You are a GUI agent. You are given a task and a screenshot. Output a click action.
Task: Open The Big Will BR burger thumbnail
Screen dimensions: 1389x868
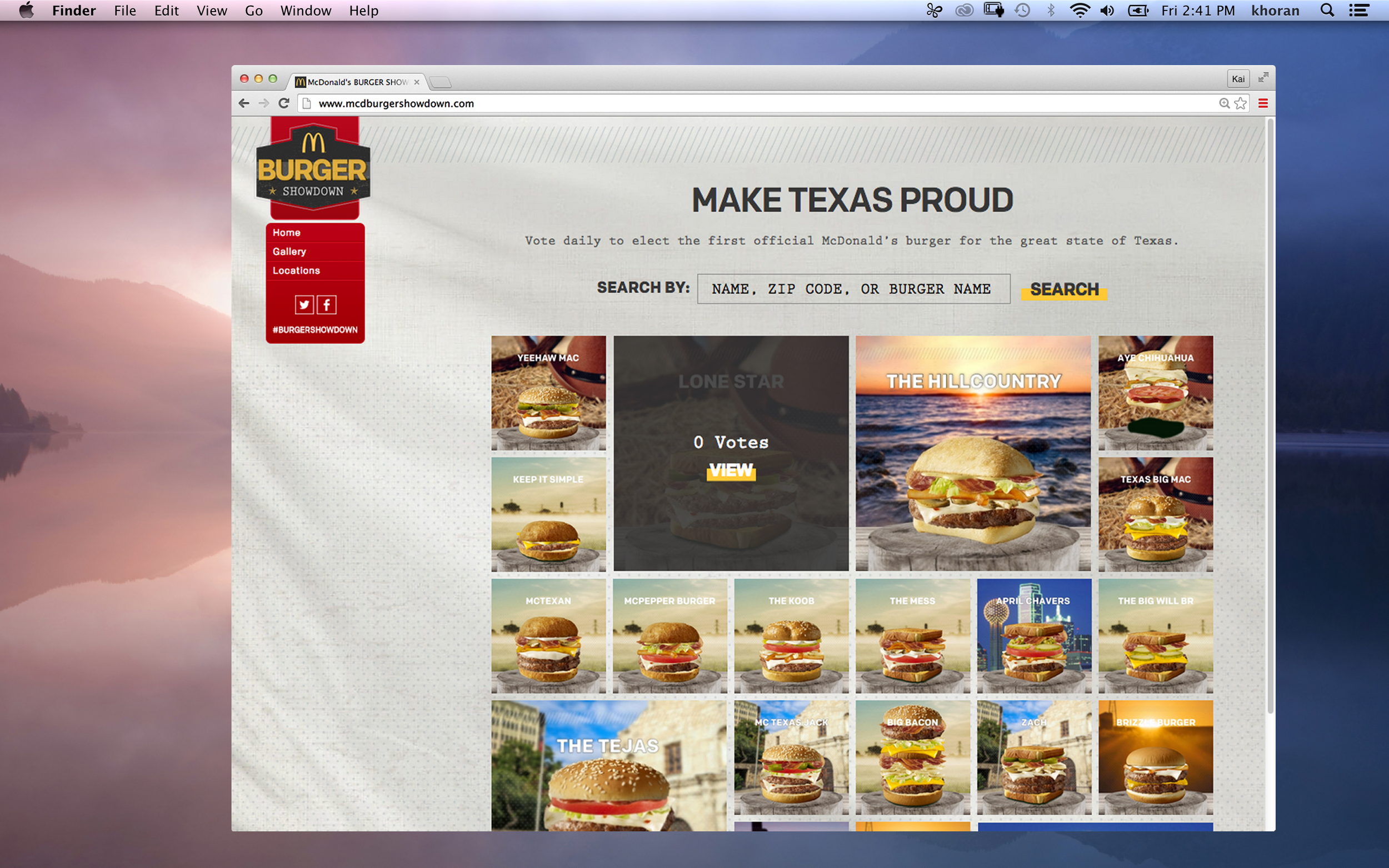(1155, 636)
